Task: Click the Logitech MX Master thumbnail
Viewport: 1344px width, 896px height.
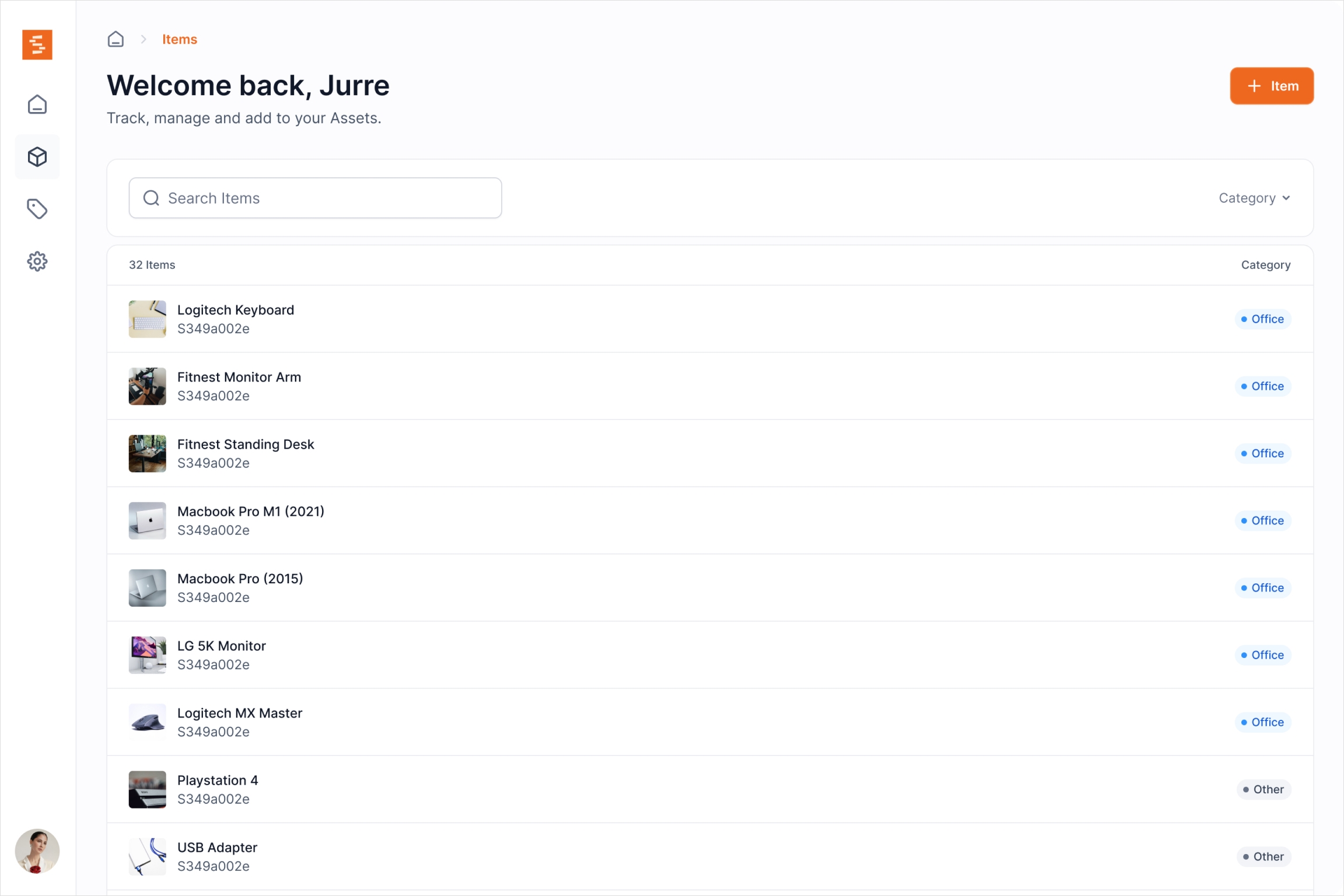Action: click(147, 722)
